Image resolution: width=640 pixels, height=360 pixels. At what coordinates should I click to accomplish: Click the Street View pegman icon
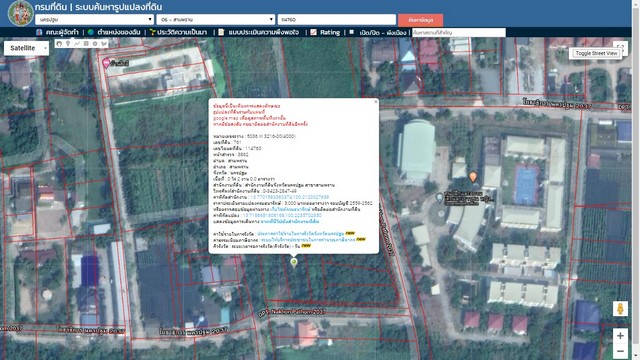620,309
